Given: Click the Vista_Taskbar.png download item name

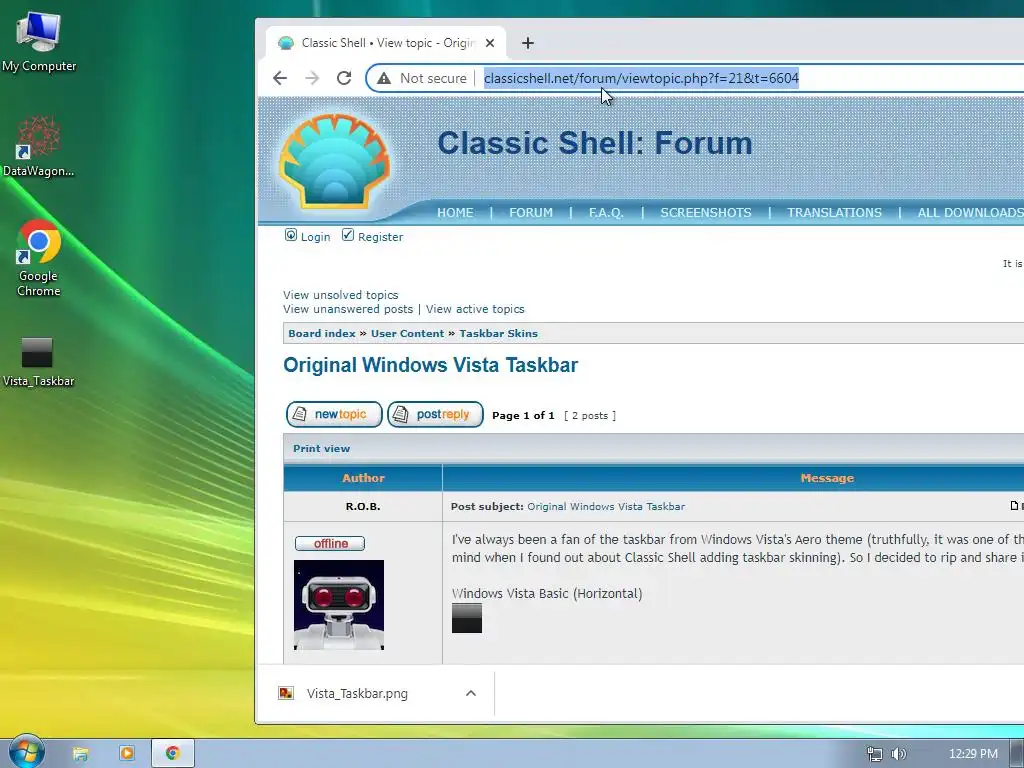Looking at the screenshot, I should (357, 694).
